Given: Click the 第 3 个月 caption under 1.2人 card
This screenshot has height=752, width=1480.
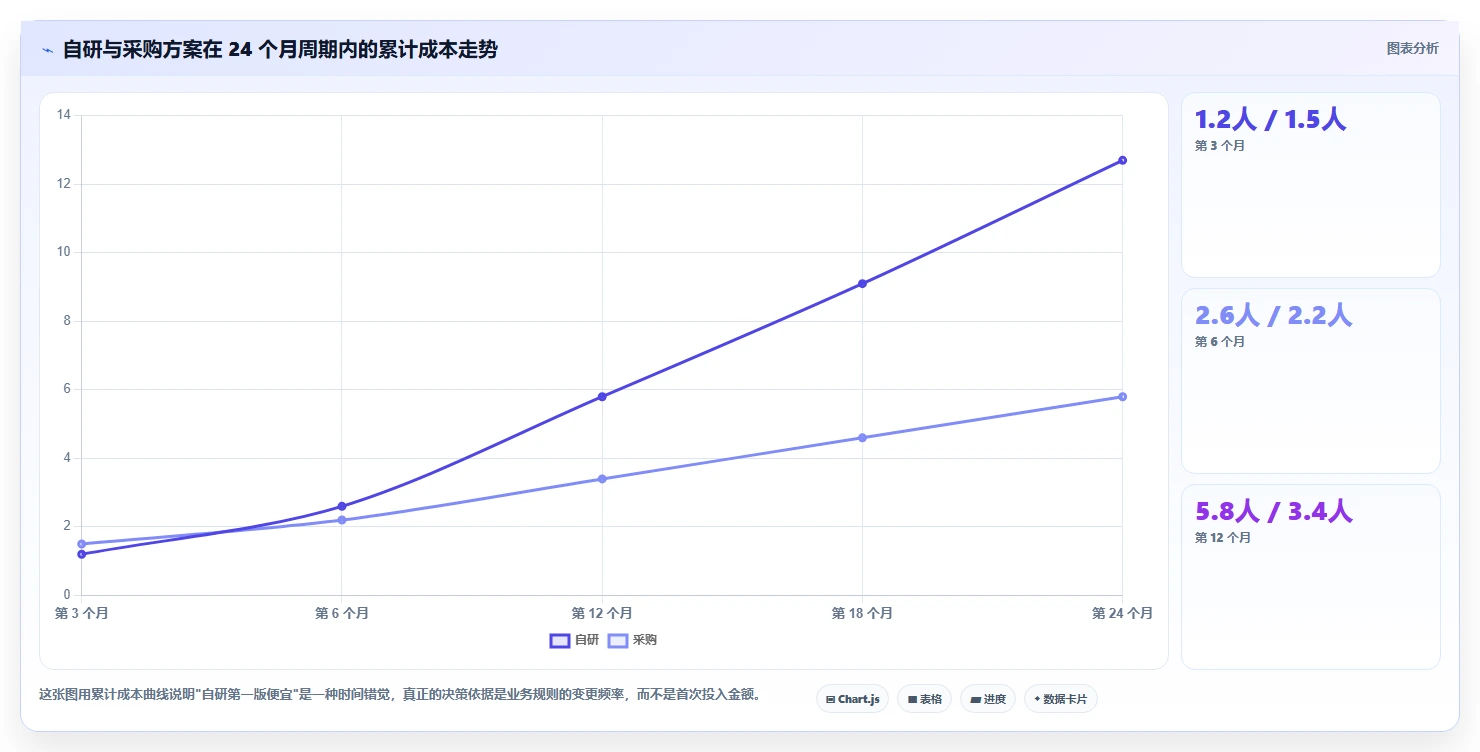Looking at the screenshot, I should tap(1220, 146).
